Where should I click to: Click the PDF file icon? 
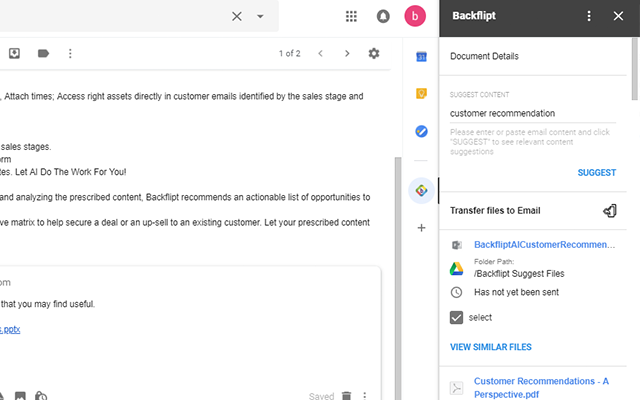tap(456, 387)
